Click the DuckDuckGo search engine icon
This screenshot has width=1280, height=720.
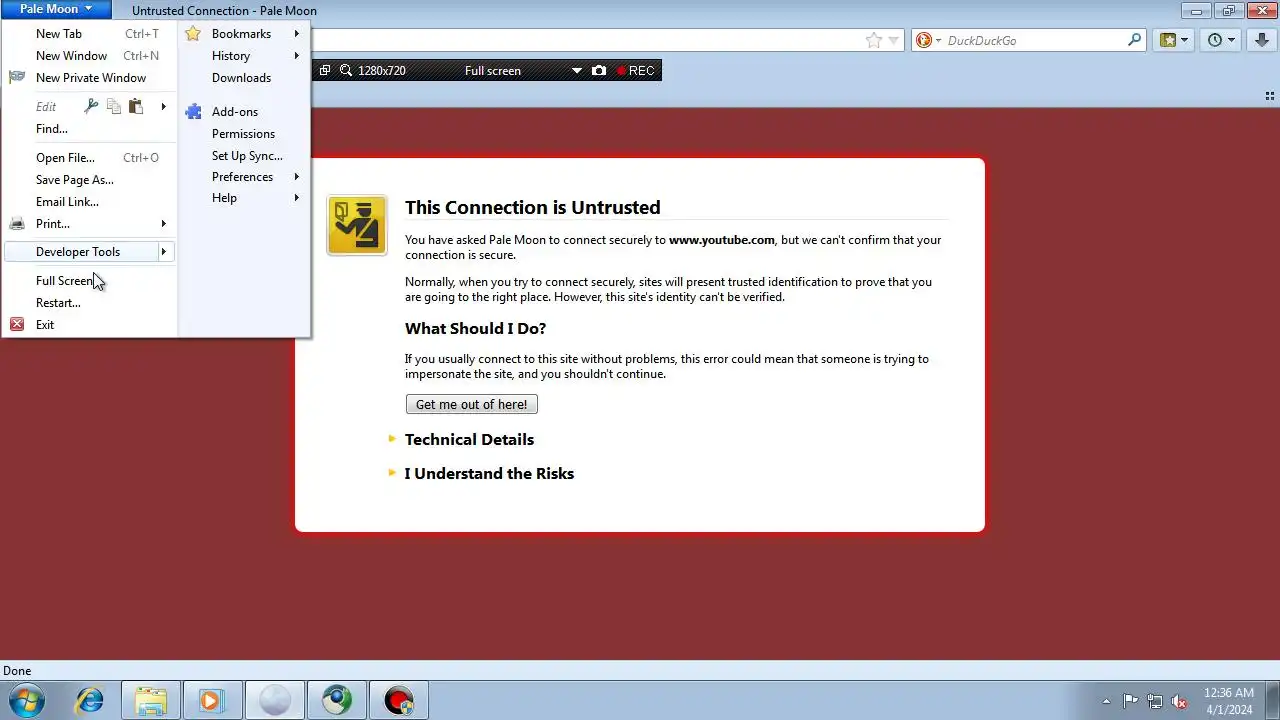point(924,40)
